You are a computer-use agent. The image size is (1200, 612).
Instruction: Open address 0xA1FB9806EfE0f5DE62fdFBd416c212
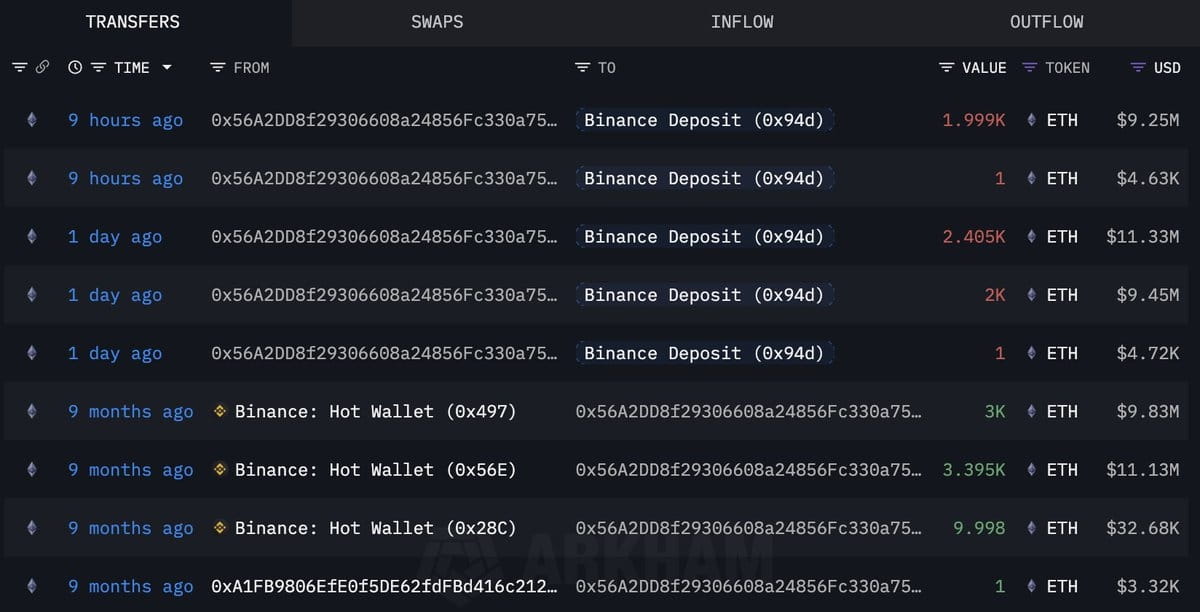(x=385, y=586)
